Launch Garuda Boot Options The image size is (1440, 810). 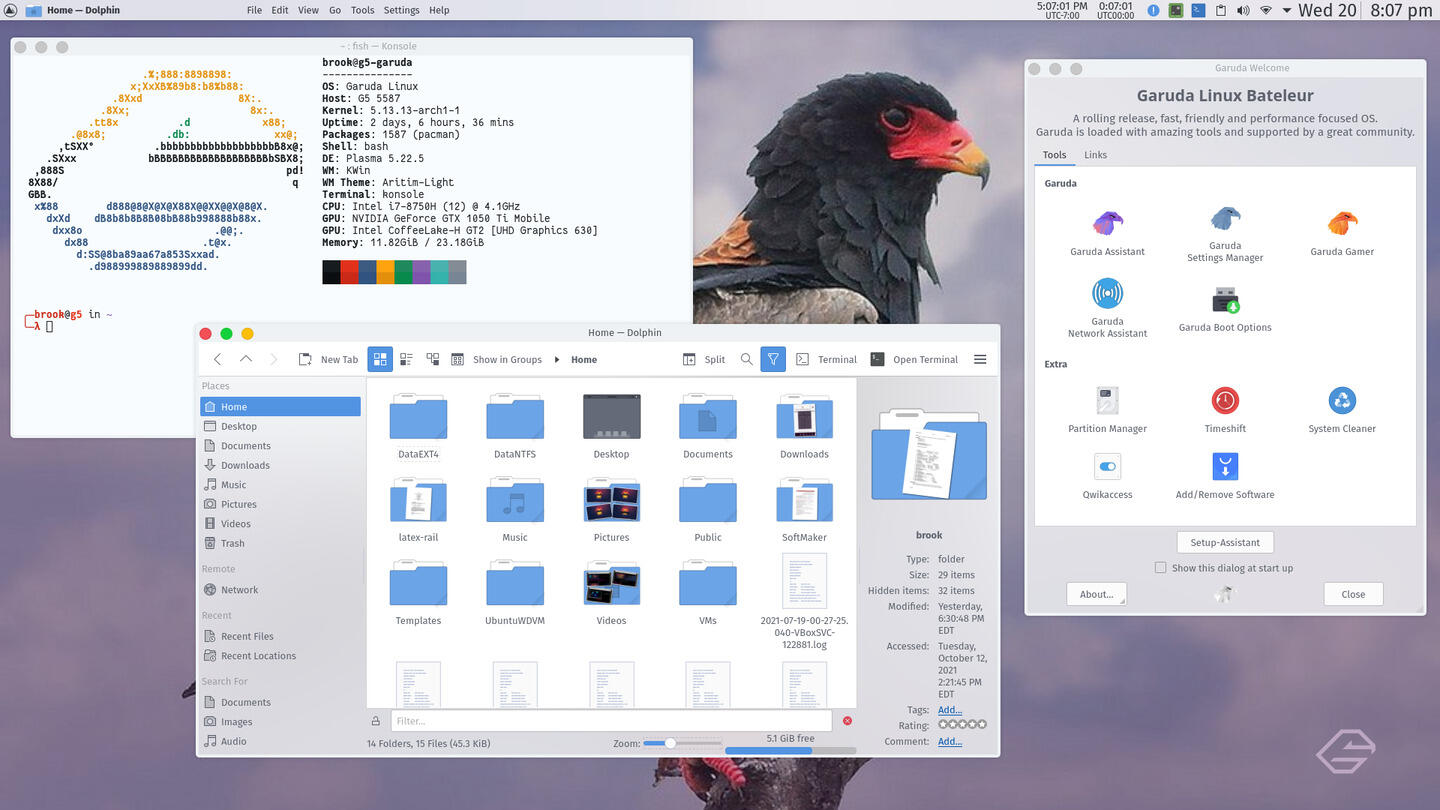[x=1224, y=309]
